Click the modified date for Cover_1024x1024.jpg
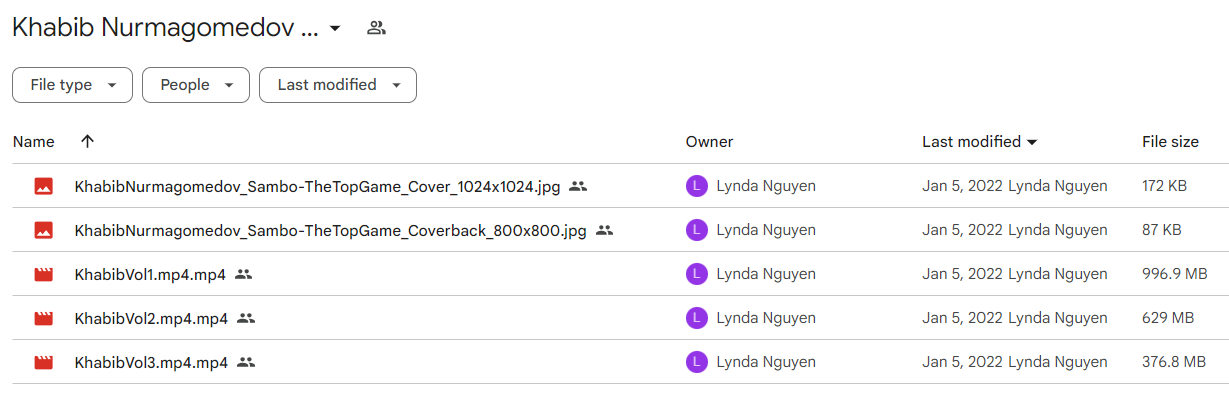The height and width of the screenshot is (394, 1229). 962,186
